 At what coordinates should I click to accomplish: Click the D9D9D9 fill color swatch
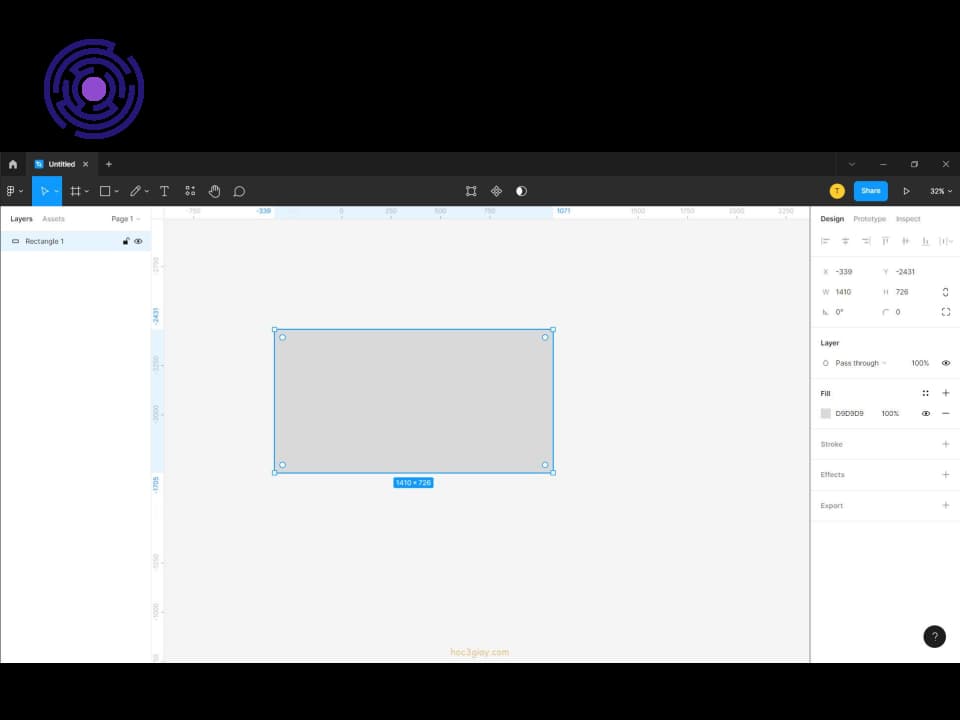point(826,413)
